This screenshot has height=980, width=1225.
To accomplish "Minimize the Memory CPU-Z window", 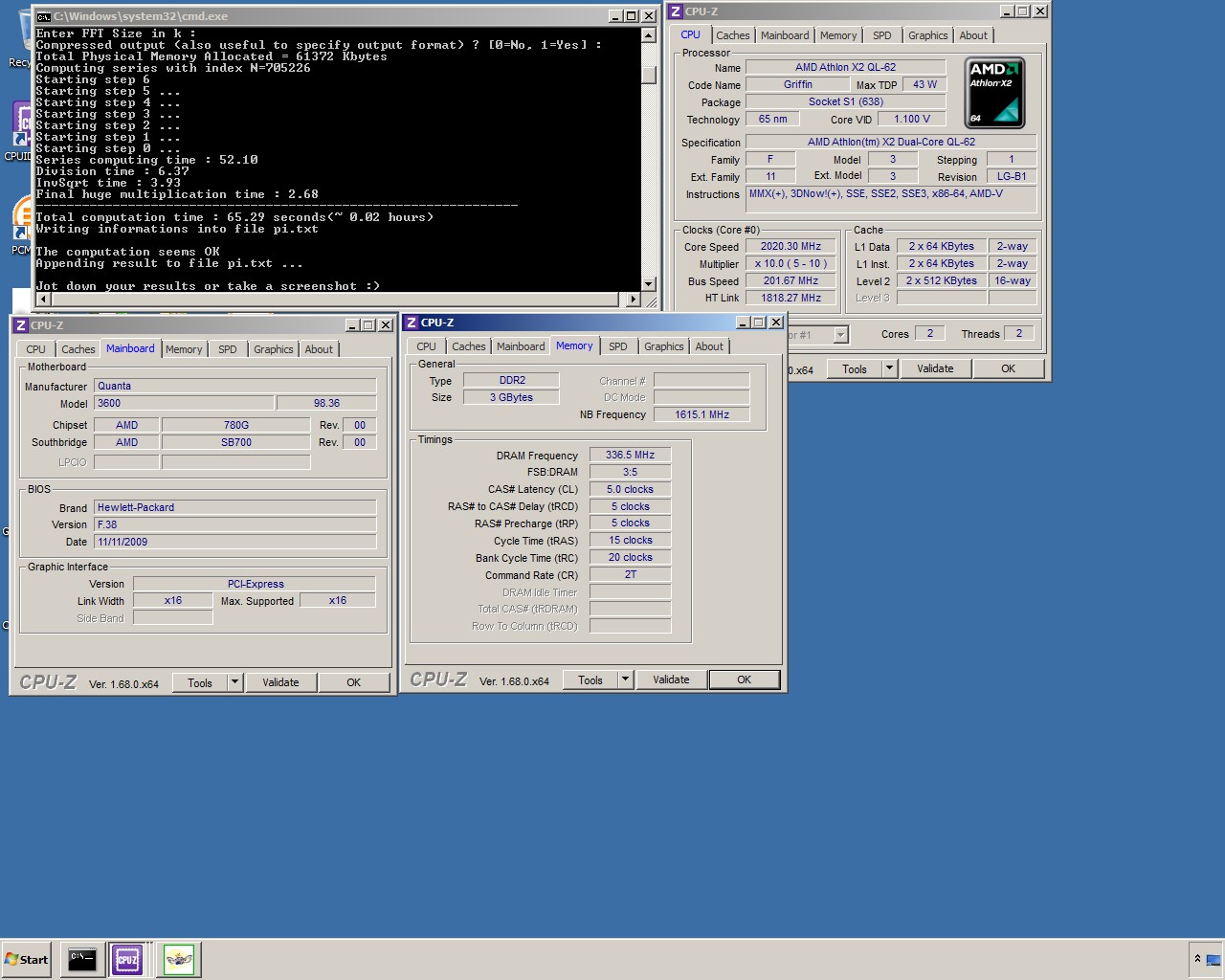I will (x=743, y=323).
